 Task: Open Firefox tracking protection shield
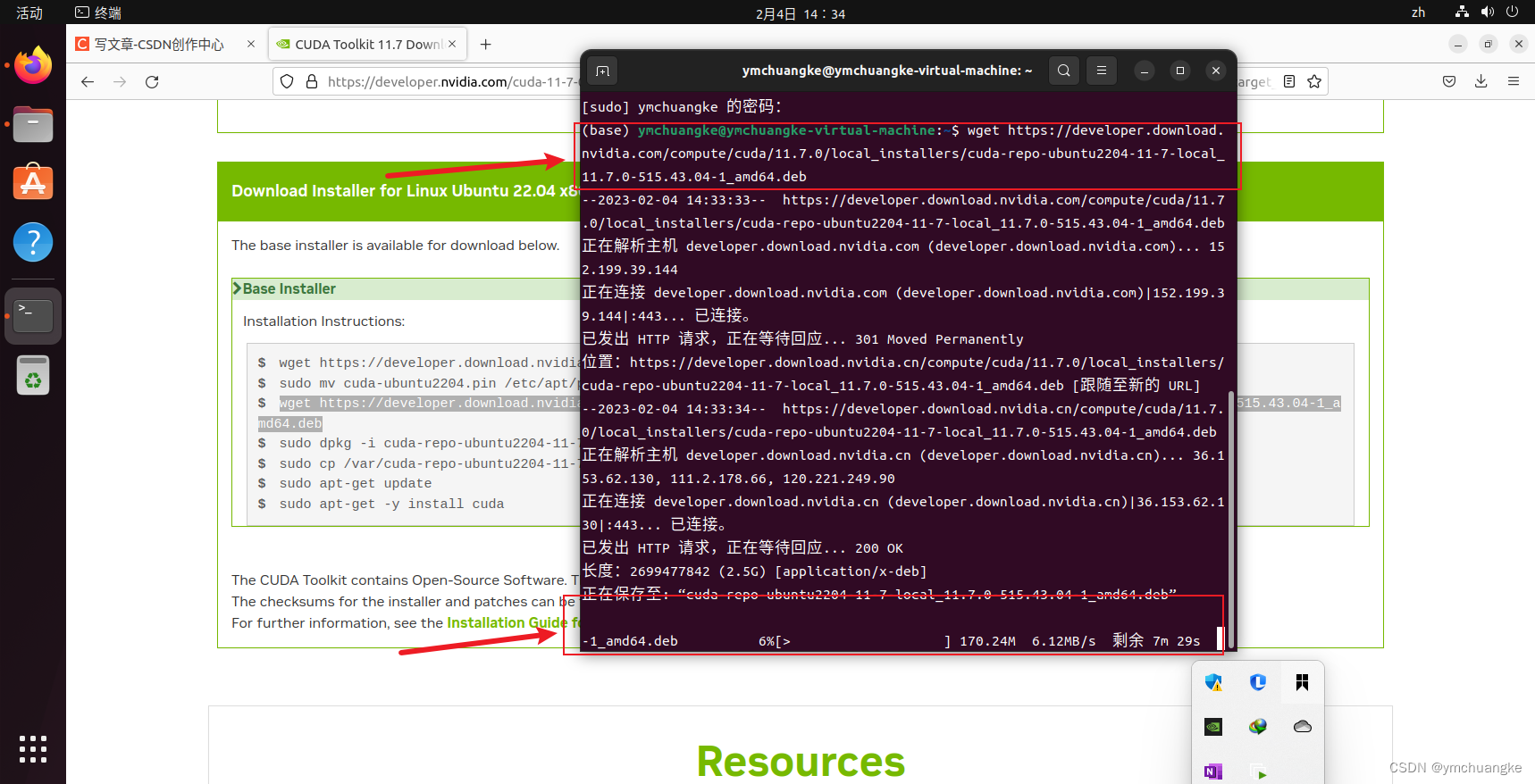click(287, 81)
